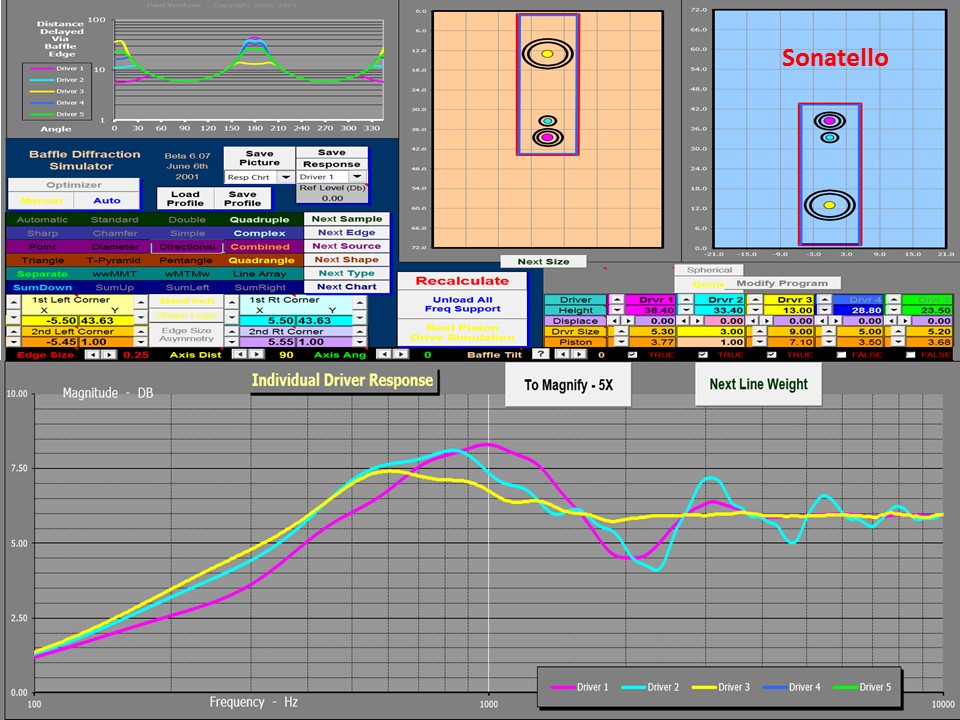The width and height of the screenshot is (960, 720).
Task: Lower Drvr 4 height with down arrow
Action: point(825,310)
